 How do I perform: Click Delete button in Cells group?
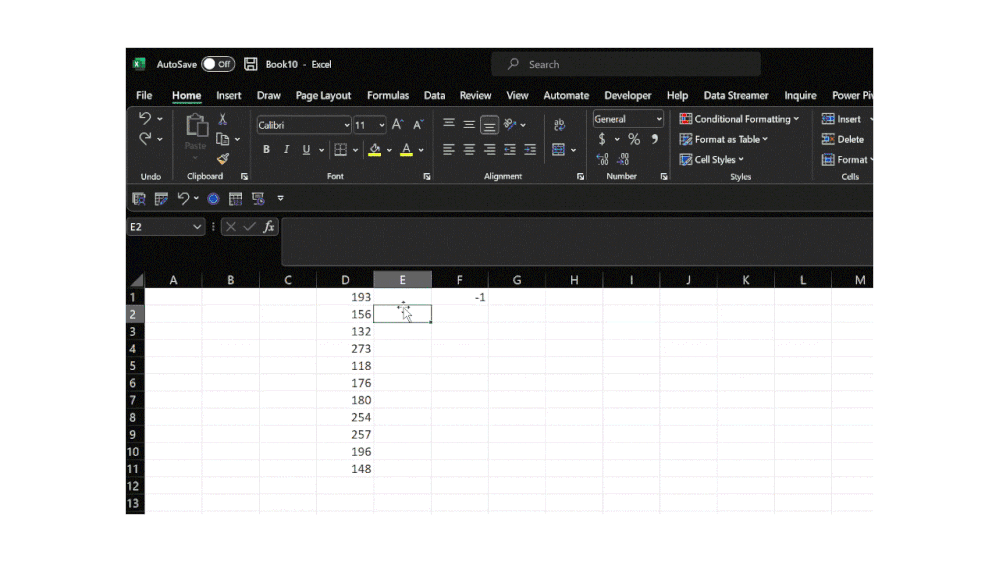point(843,139)
